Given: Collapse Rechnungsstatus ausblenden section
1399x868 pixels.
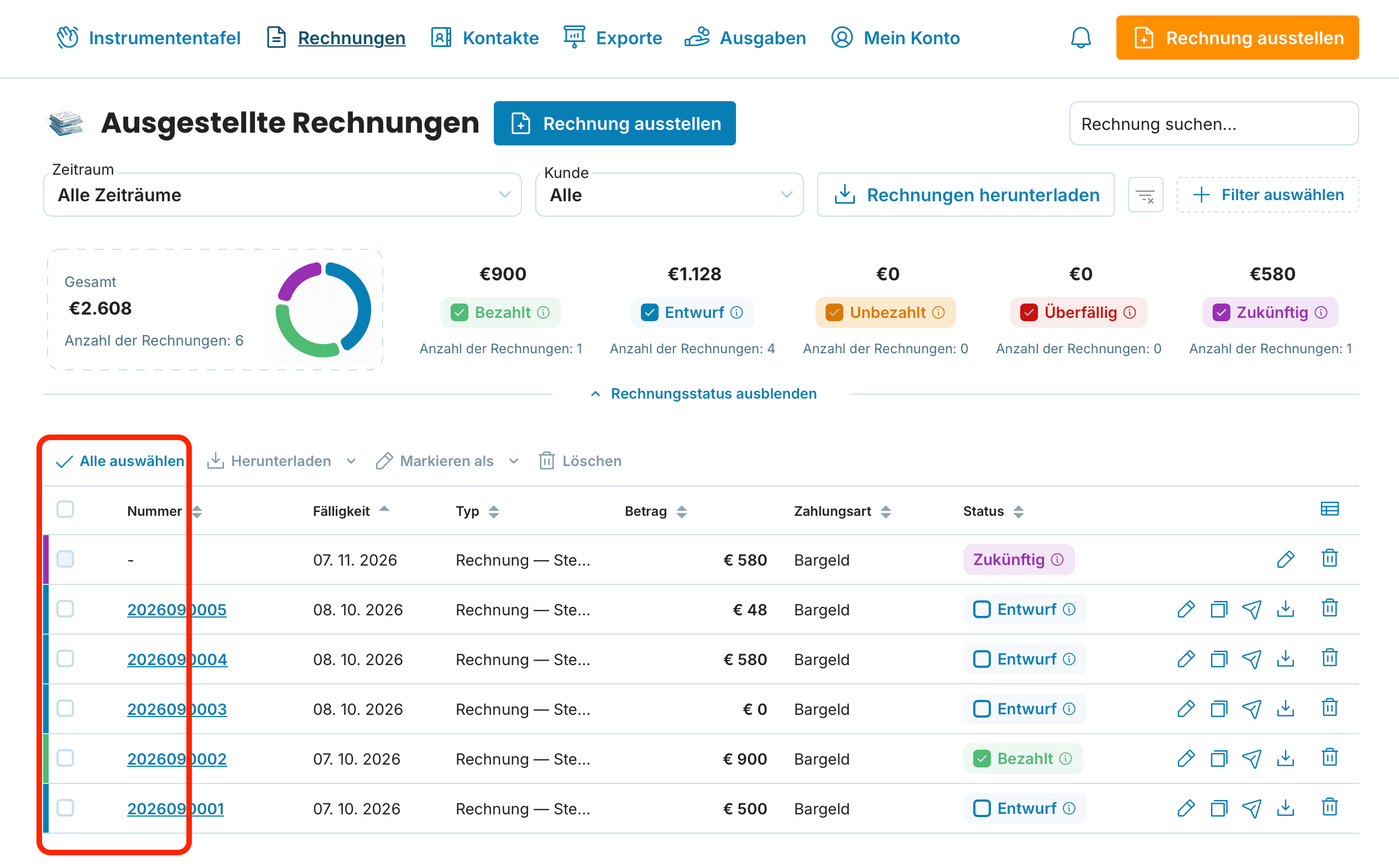Looking at the screenshot, I should (x=703, y=394).
